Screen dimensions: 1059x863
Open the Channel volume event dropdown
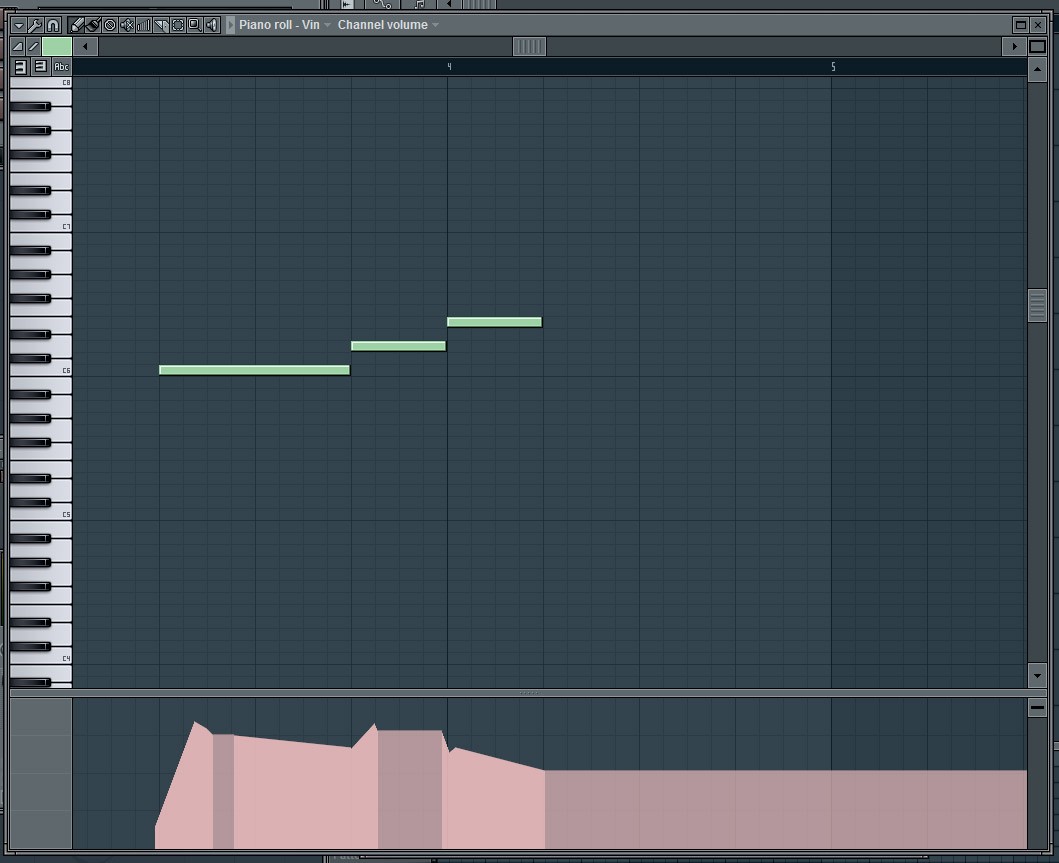(x=388, y=25)
